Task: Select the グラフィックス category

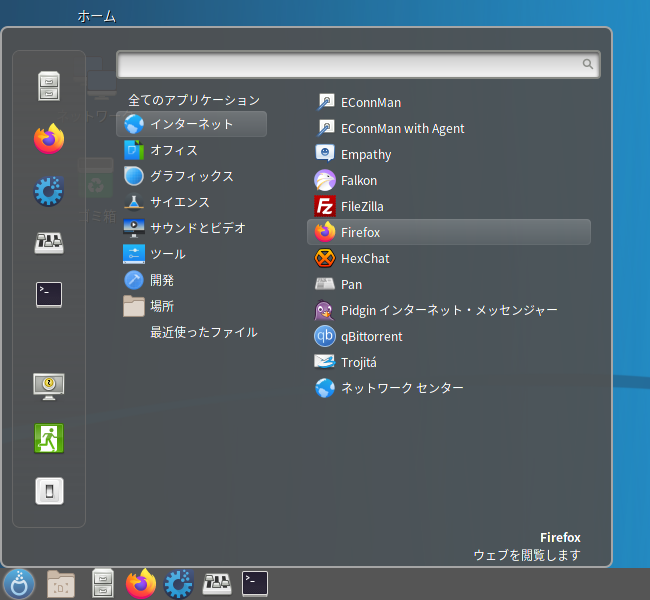Action: (x=192, y=176)
